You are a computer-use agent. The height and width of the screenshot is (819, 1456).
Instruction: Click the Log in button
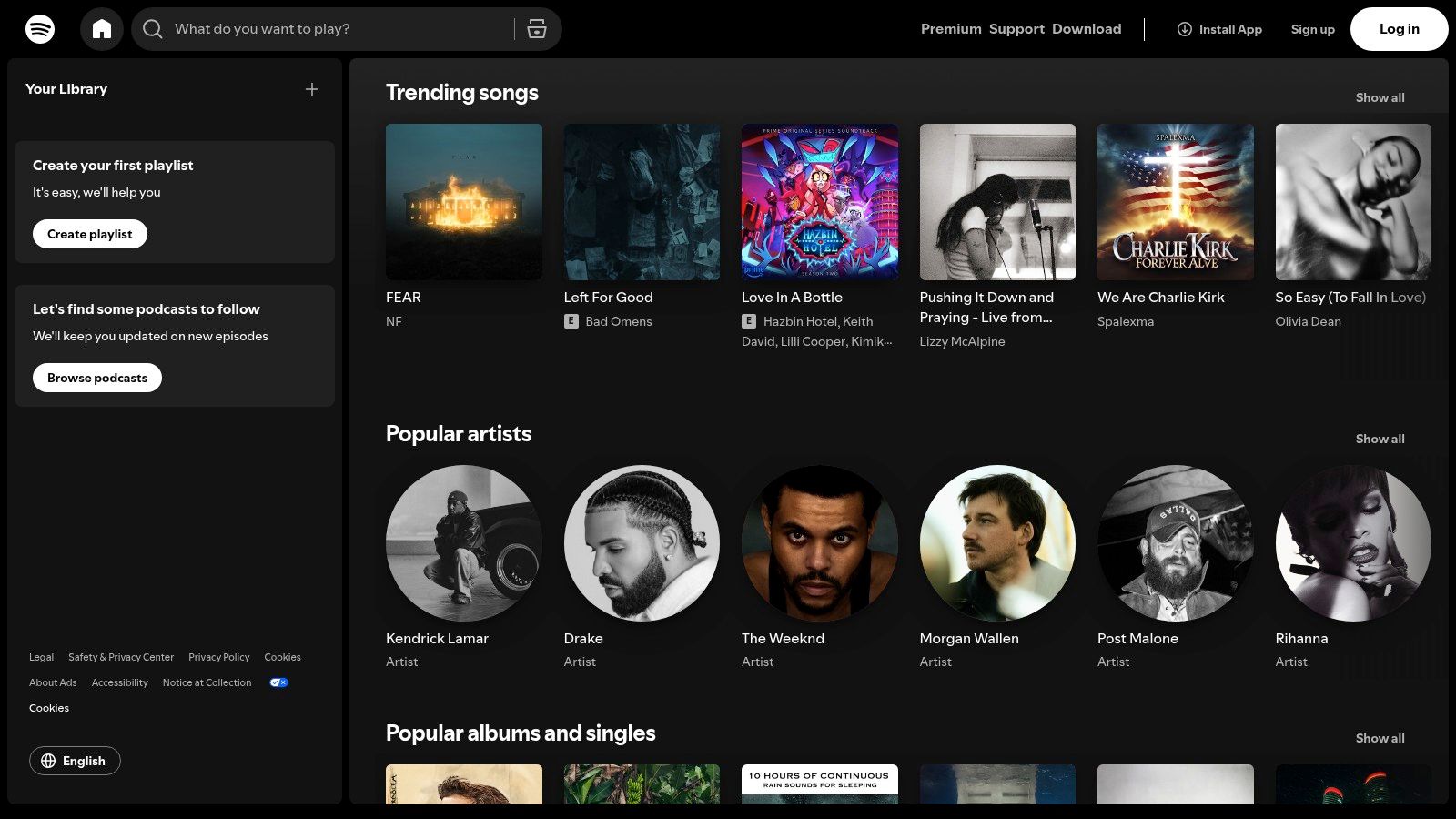[x=1399, y=29]
